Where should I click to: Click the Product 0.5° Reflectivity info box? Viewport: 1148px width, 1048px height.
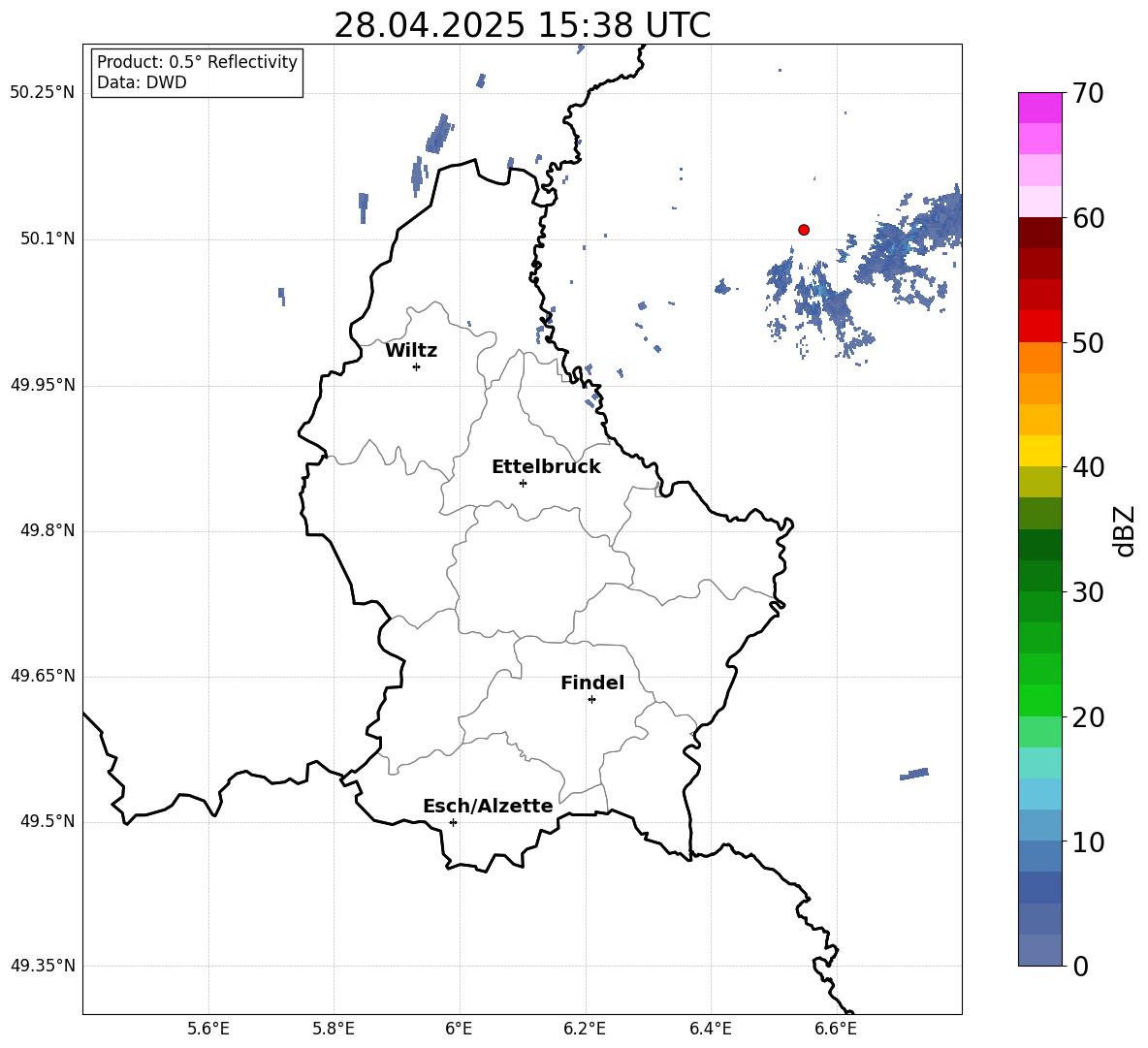pyautogui.click(x=197, y=73)
